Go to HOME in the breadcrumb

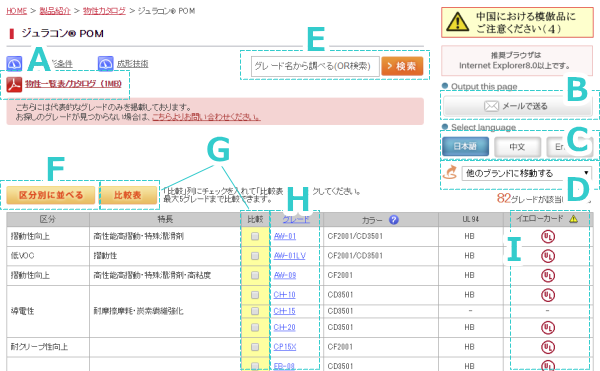pos(16,11)
